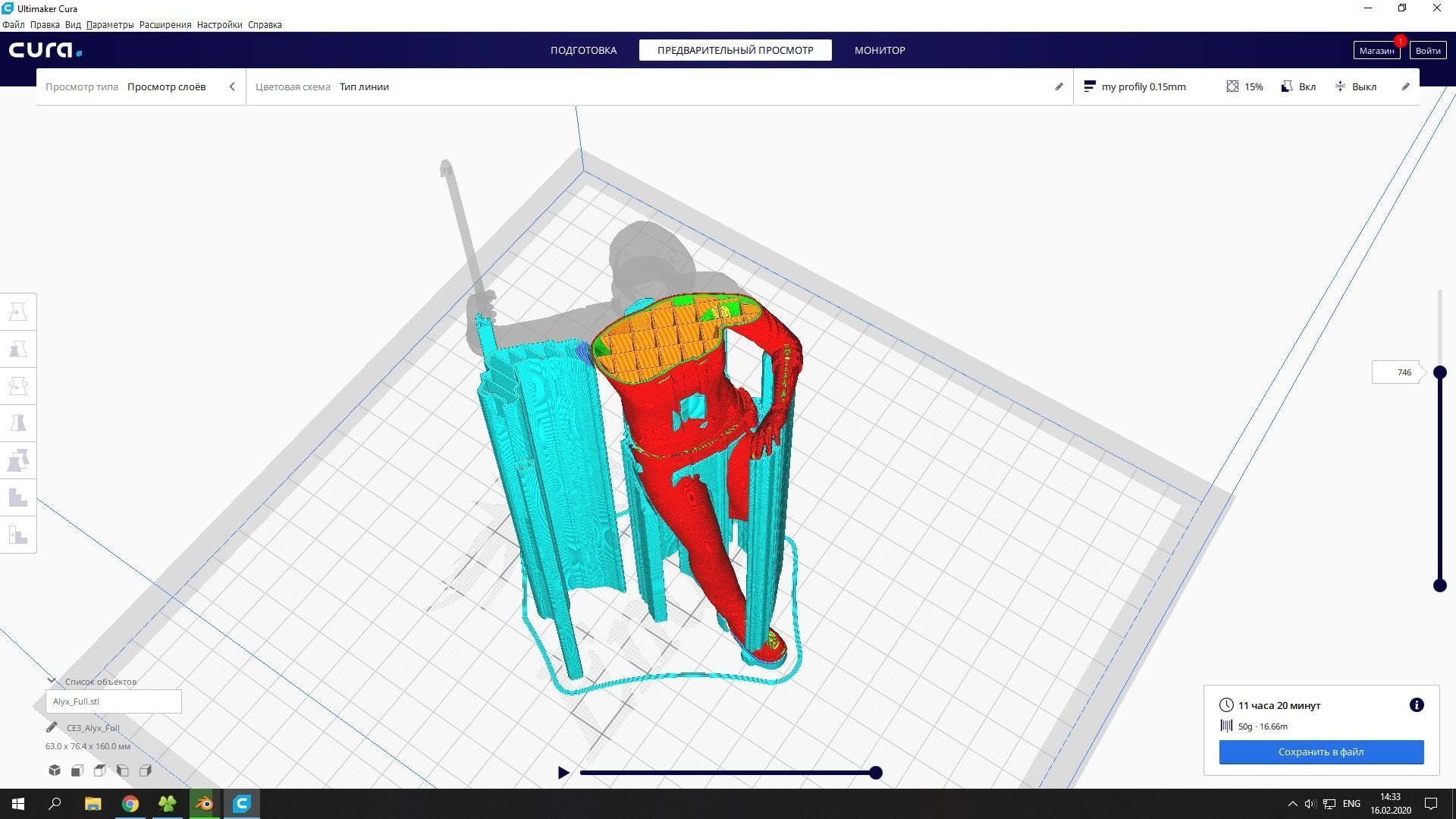Click Сохранить в файл button
Screen dimensions: 1456x819
click(1320, 752)
